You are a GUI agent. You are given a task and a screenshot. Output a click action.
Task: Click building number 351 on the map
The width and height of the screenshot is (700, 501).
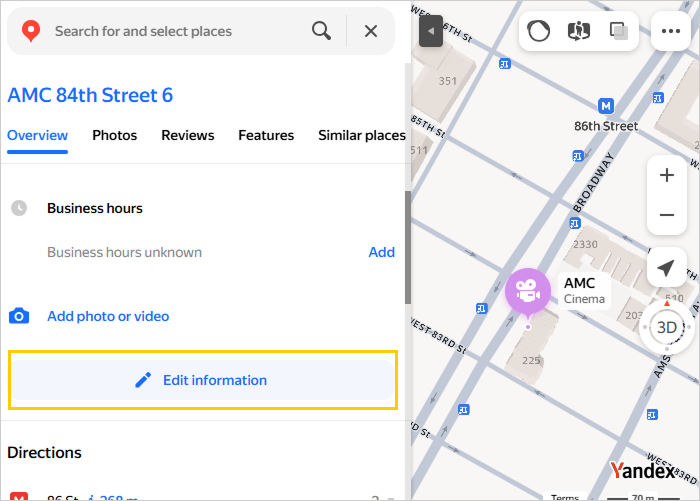coord(447,81)
